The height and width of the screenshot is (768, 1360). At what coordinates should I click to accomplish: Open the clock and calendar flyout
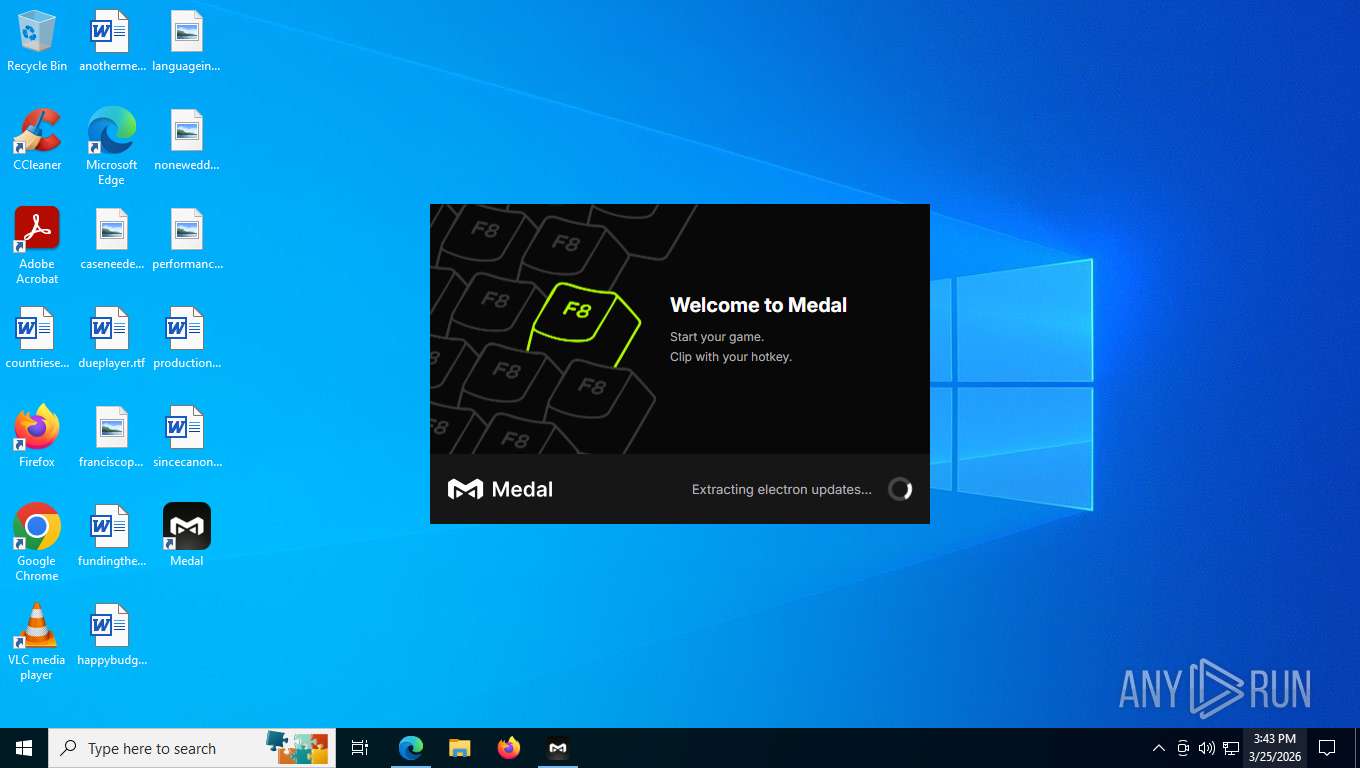tap(1274, 748)
